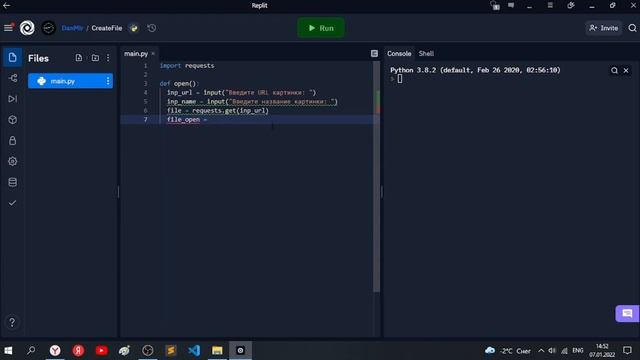Select main.py in the file tree
640x360 pixels.
point(70,81)
